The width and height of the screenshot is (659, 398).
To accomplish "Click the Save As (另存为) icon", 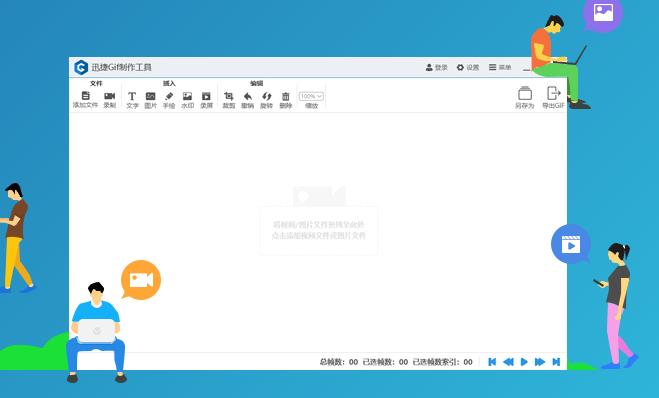I will [x=525, y=93].
